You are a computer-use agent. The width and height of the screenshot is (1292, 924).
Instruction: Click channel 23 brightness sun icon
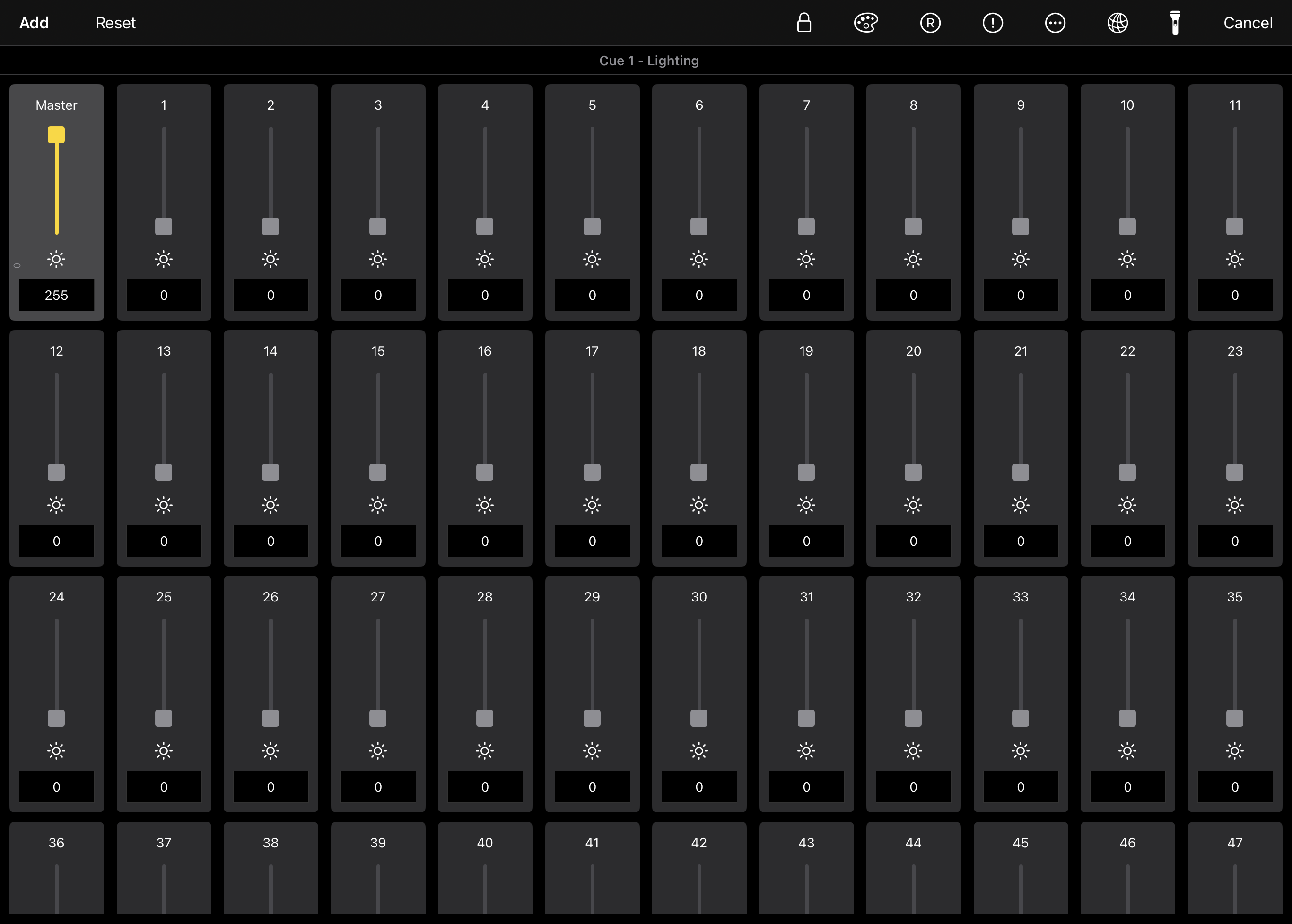1234,505
